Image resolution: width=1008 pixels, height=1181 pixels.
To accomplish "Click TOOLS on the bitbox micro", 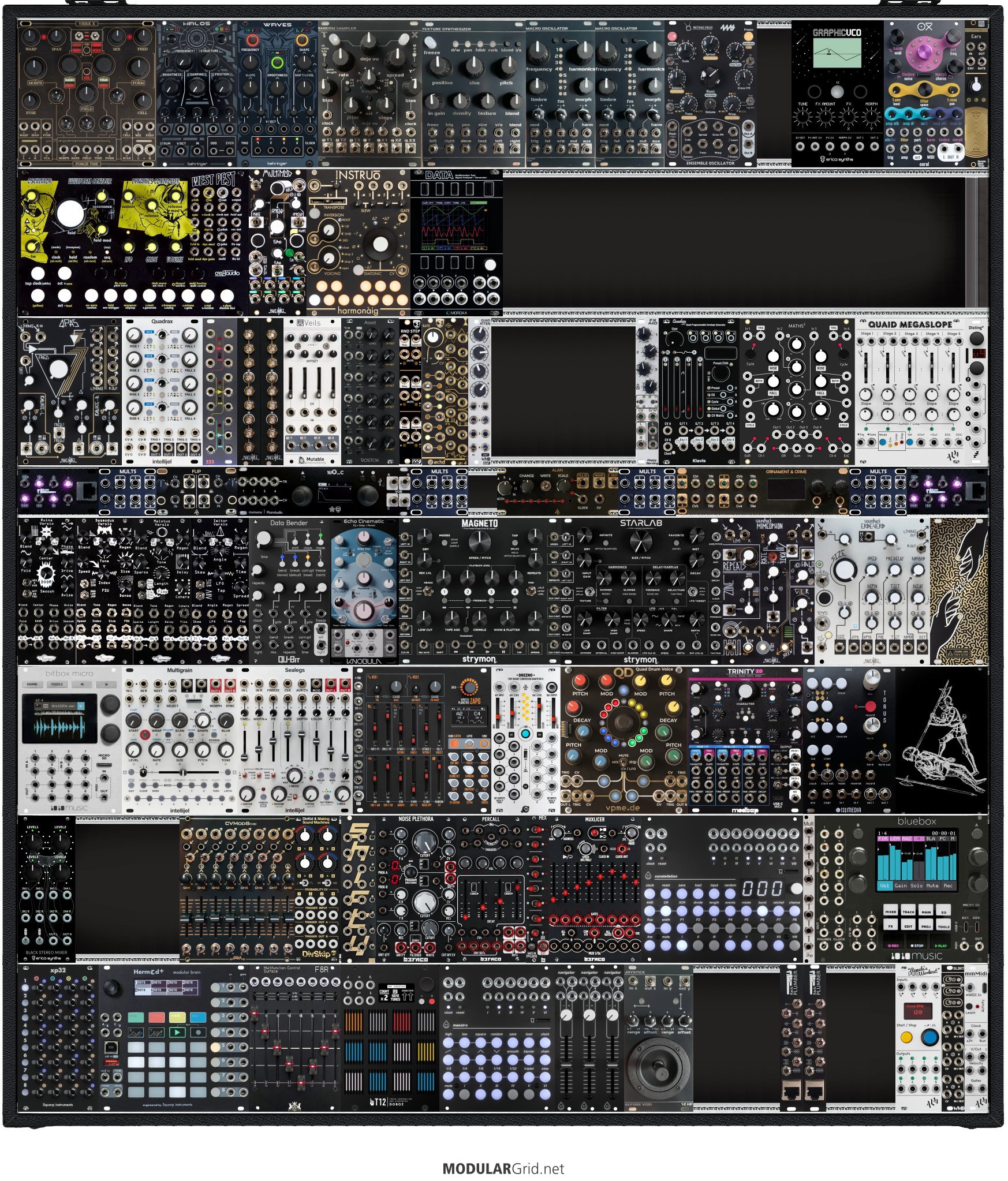I will [x=57, y=684].
